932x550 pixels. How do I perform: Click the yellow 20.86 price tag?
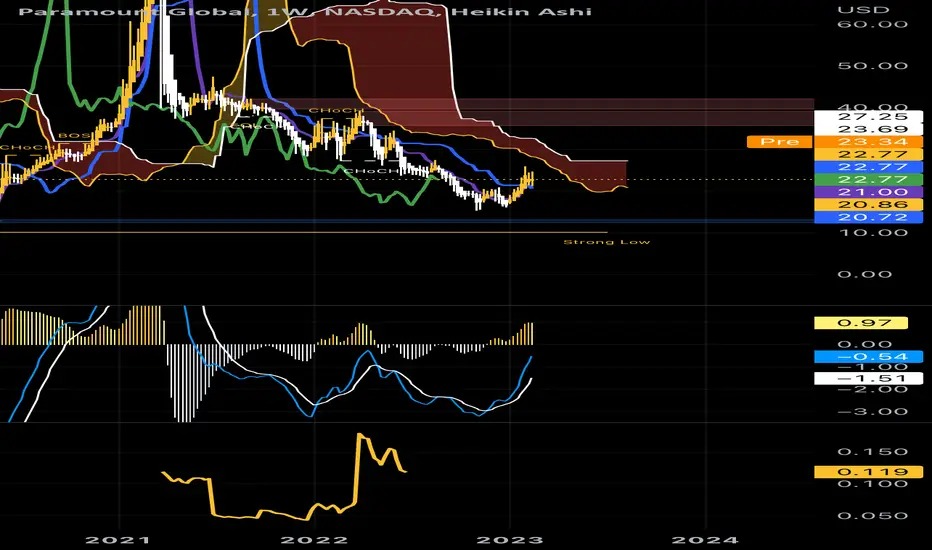[868, 205]
